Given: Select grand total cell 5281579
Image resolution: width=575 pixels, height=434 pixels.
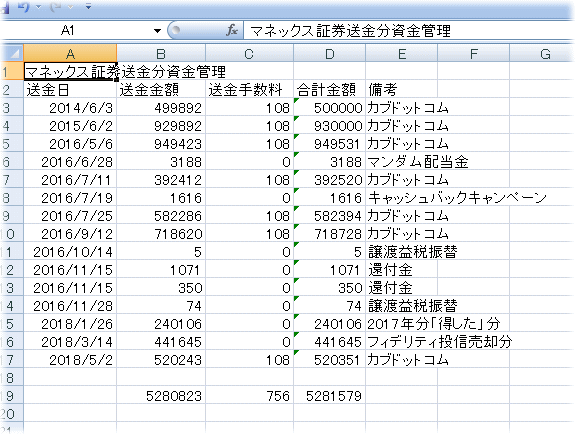Looking at the screenshot, I should (329, 395).
